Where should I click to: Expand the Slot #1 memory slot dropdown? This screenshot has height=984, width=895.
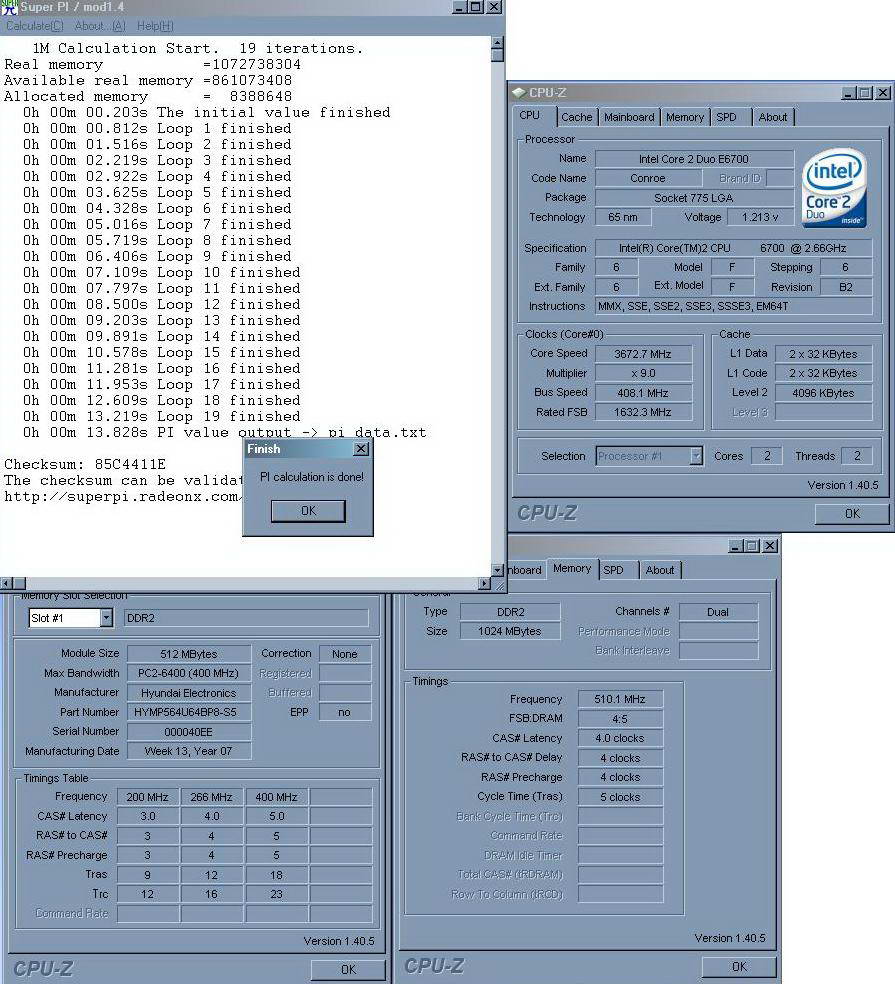pyautogui.click(x=106, y=618)
